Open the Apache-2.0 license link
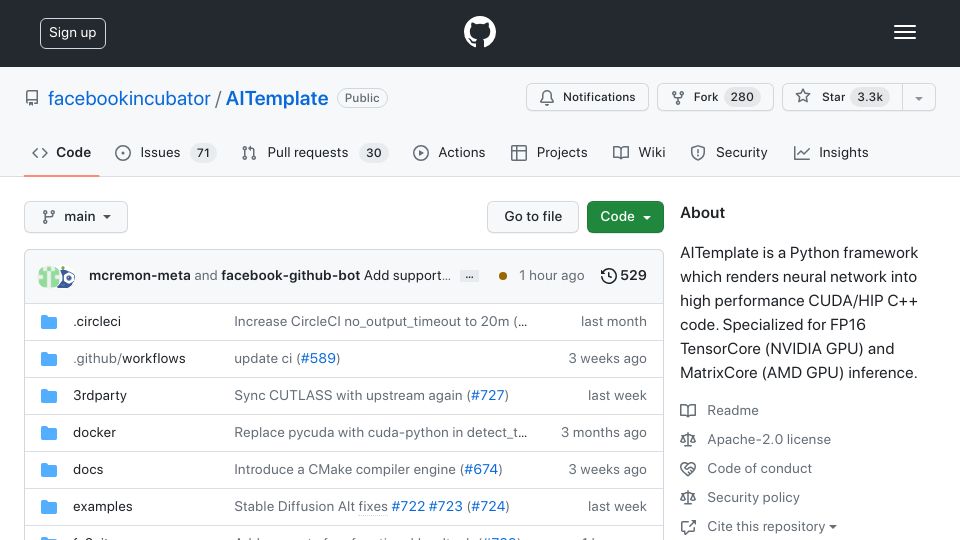This screenshot has height=540, width=960. pos(769,440)
